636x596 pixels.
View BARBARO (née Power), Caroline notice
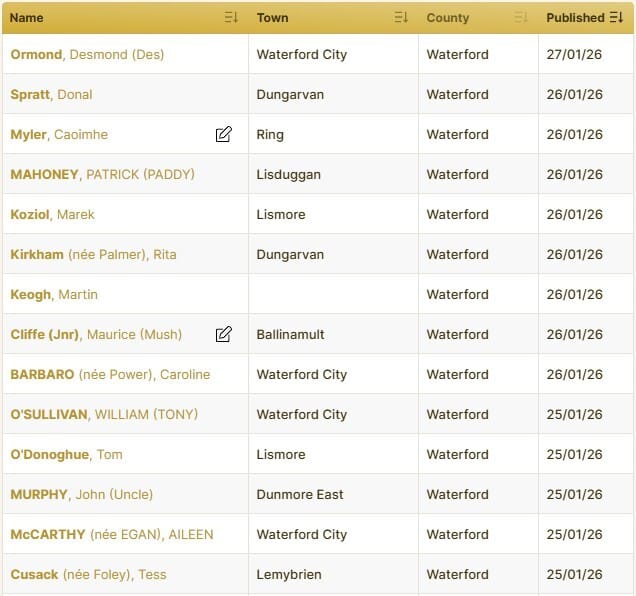pos(110,374)
